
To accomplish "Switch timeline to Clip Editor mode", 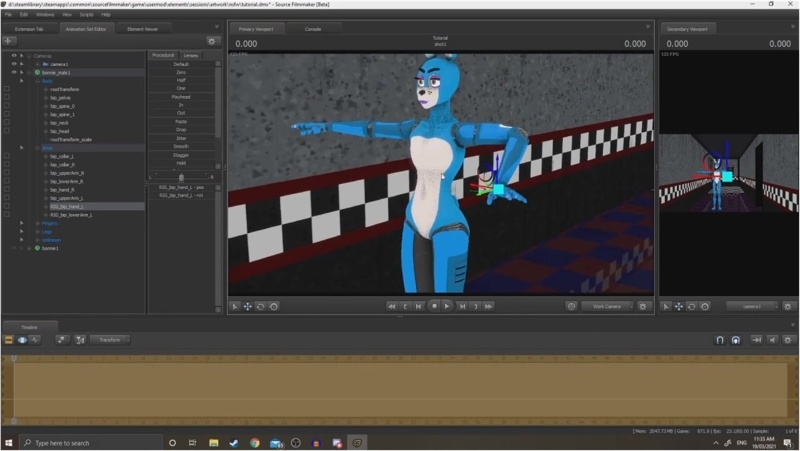I will [9, 340].
